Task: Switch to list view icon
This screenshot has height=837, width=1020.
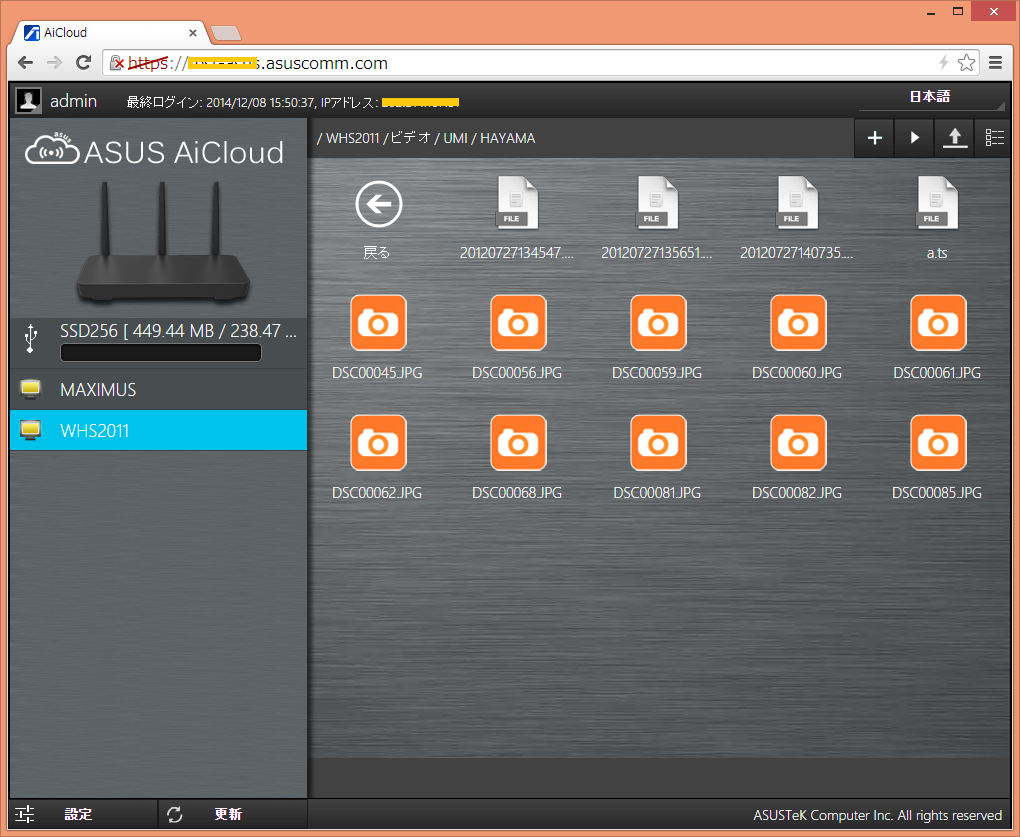Action: coord(993,138)
